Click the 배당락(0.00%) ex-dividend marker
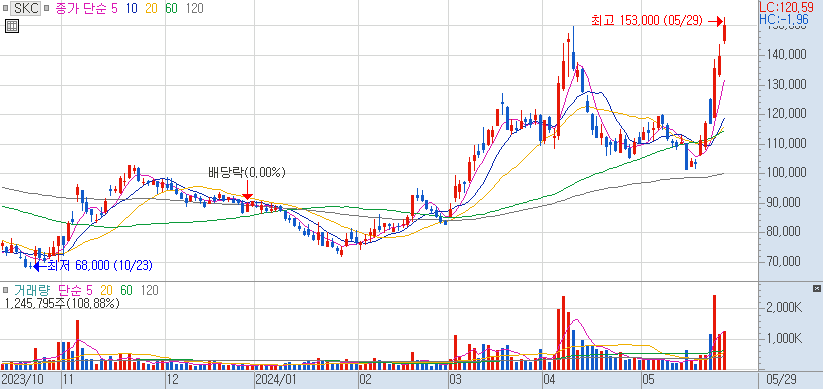The width and height of the screenshot is (823, 389). [x=247, y=172]
